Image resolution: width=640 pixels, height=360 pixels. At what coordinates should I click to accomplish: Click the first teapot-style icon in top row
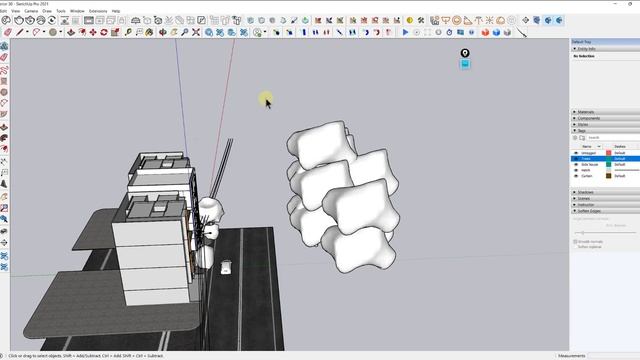tap(19, 20)
